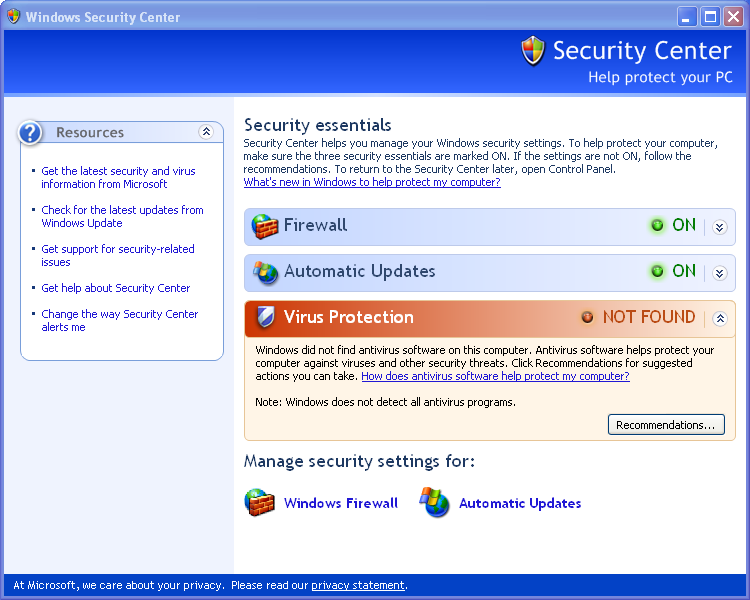Screen dimensions: 750x600
Task: Click the Automatic Updates globe icon
Action: pyautogui.click(x=265, y=272)
